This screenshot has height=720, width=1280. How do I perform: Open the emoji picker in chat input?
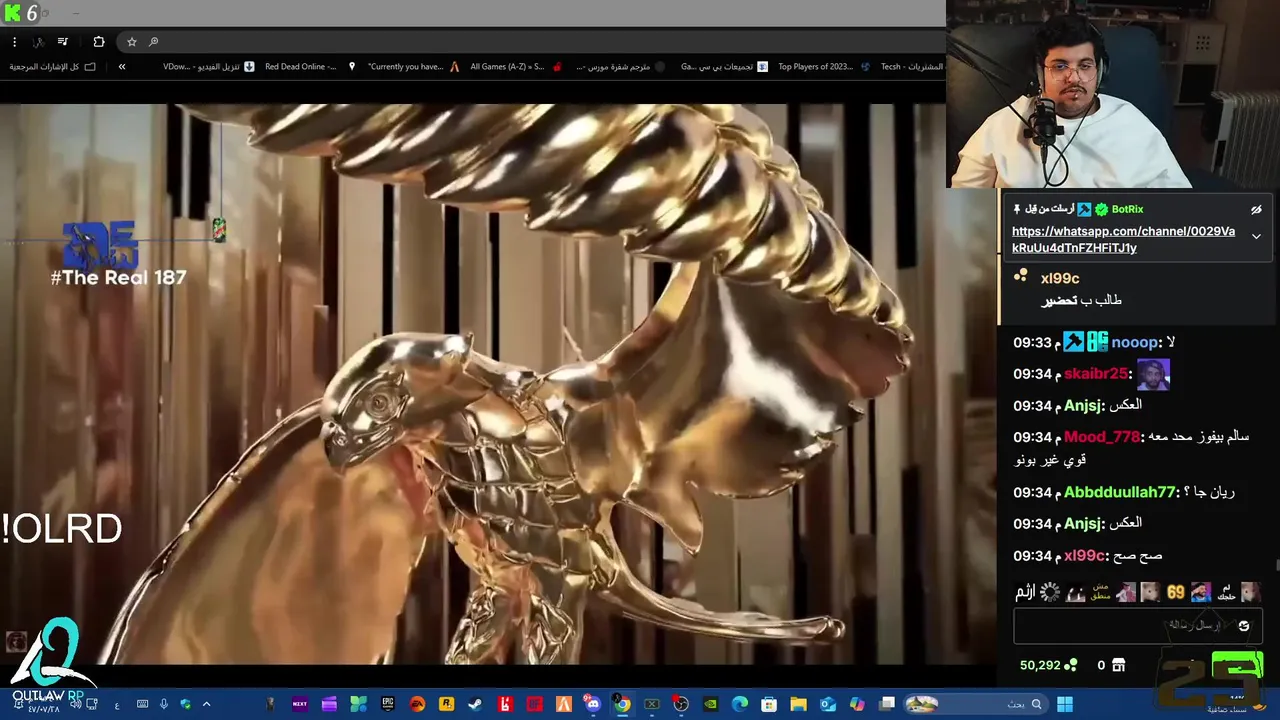coord(1244,626)
